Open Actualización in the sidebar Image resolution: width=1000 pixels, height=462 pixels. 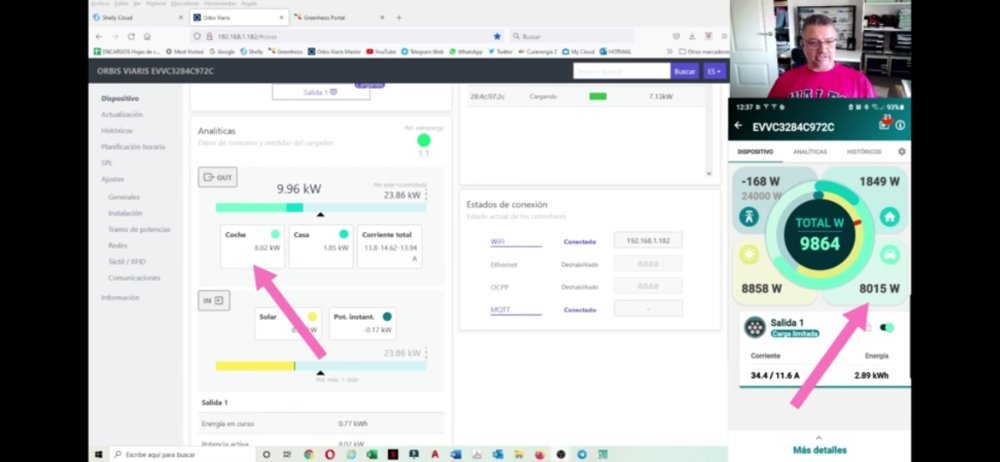pos(122,114)
